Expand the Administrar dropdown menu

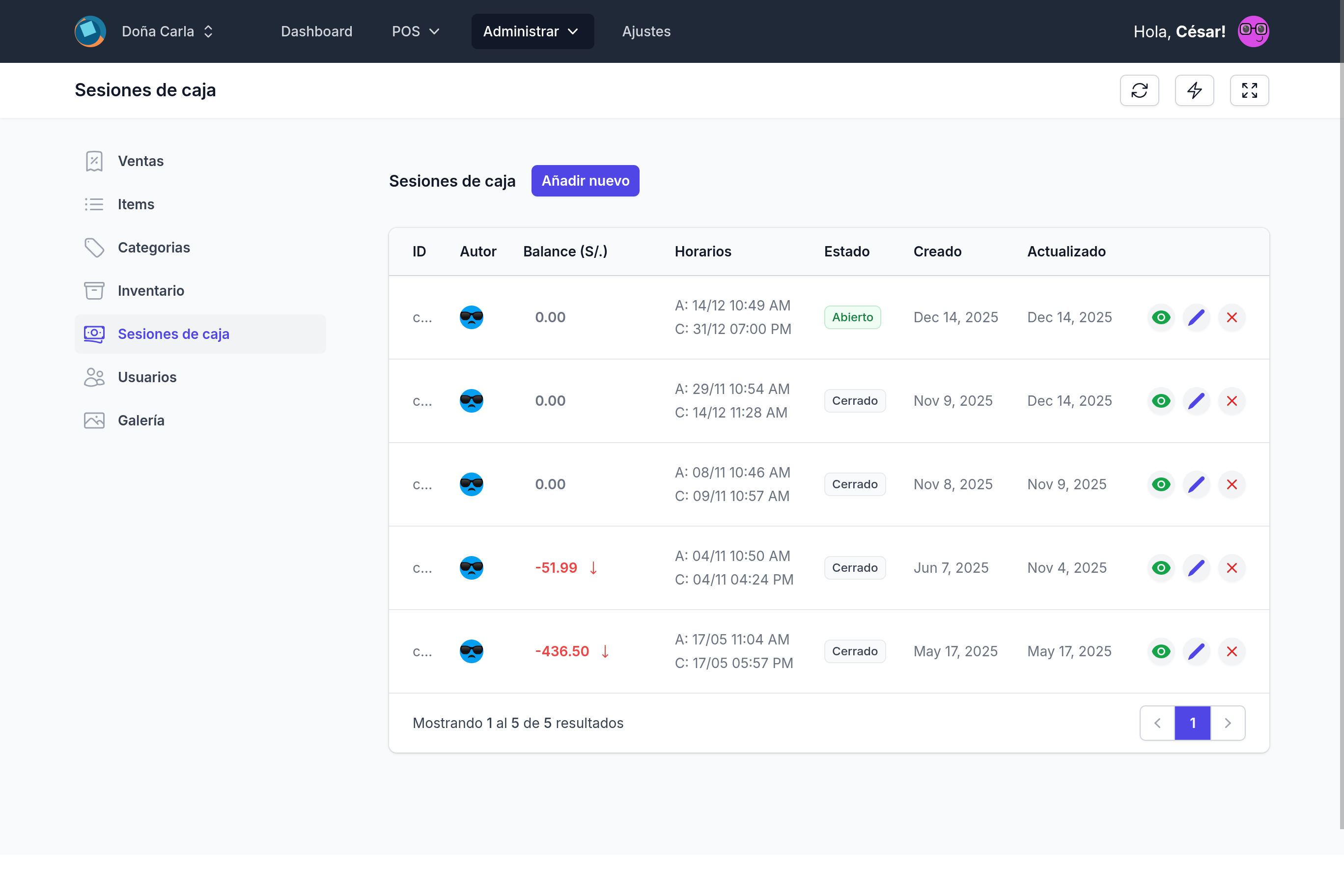532,31
